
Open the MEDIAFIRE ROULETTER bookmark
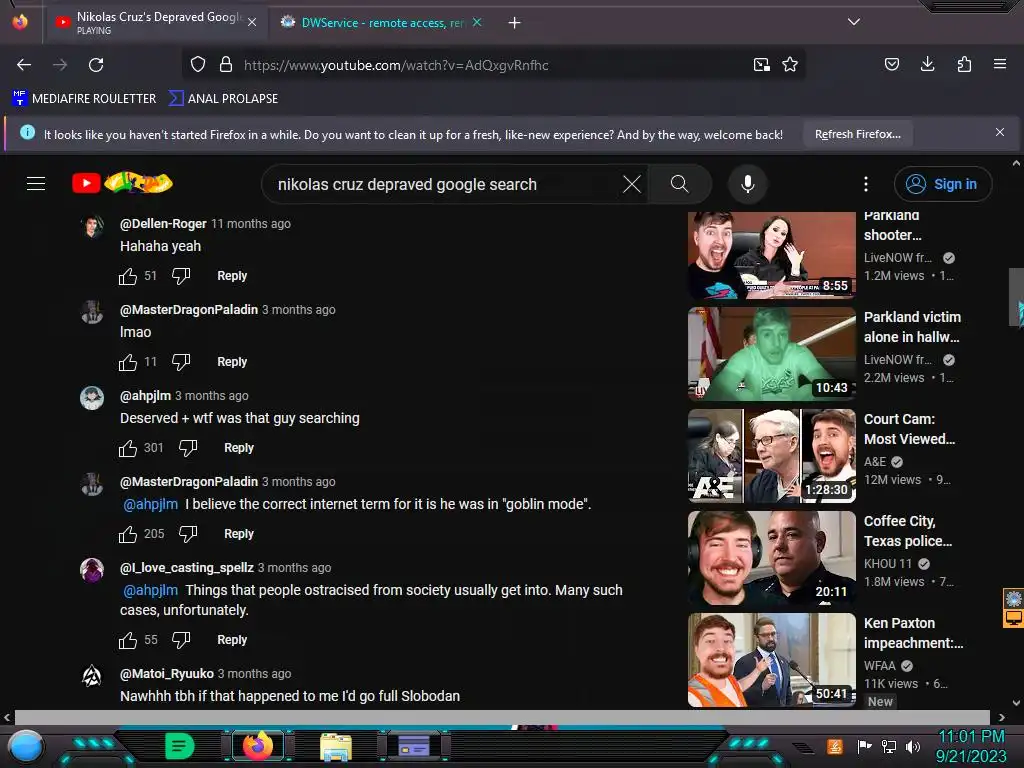[84, 99]
